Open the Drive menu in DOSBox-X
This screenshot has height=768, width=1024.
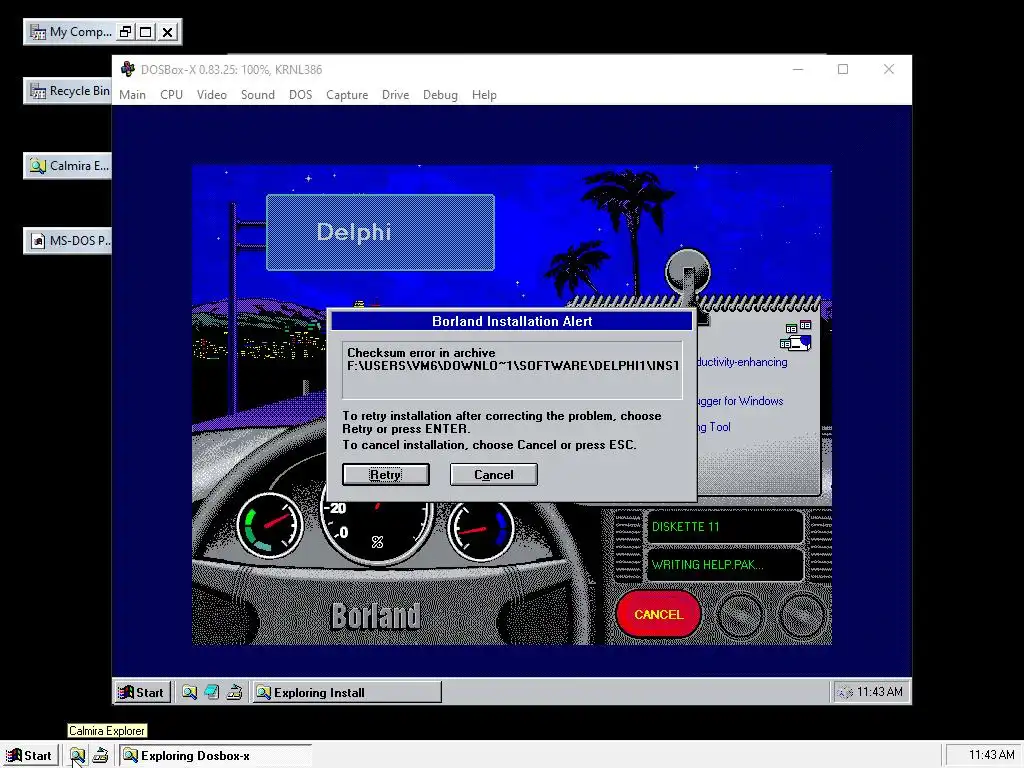tap(395, 95)
